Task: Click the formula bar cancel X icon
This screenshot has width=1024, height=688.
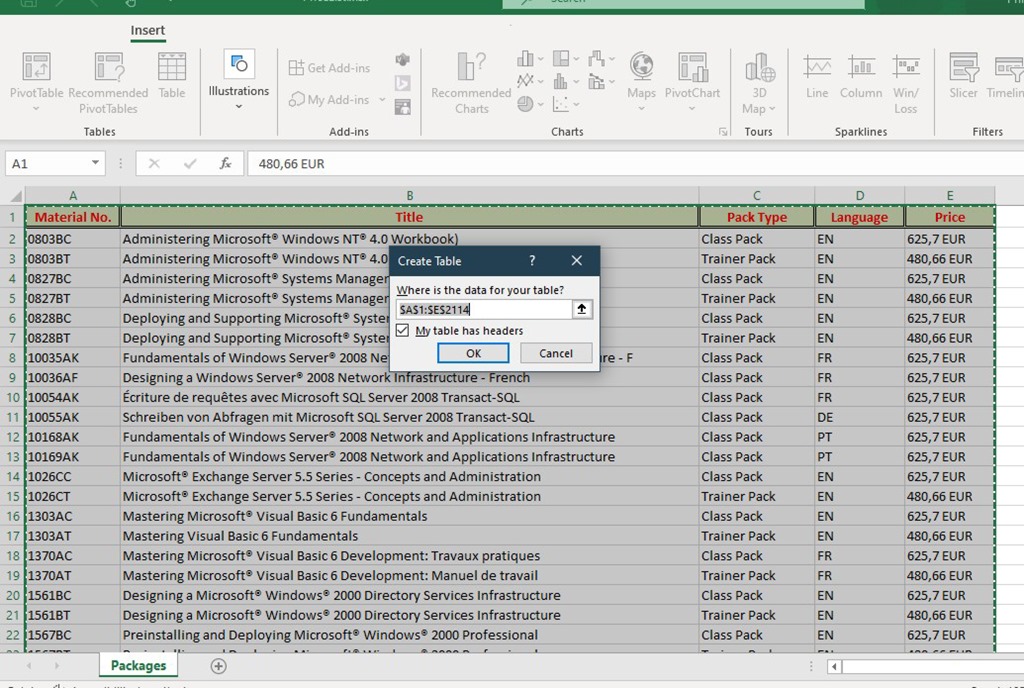Action: 154,163
